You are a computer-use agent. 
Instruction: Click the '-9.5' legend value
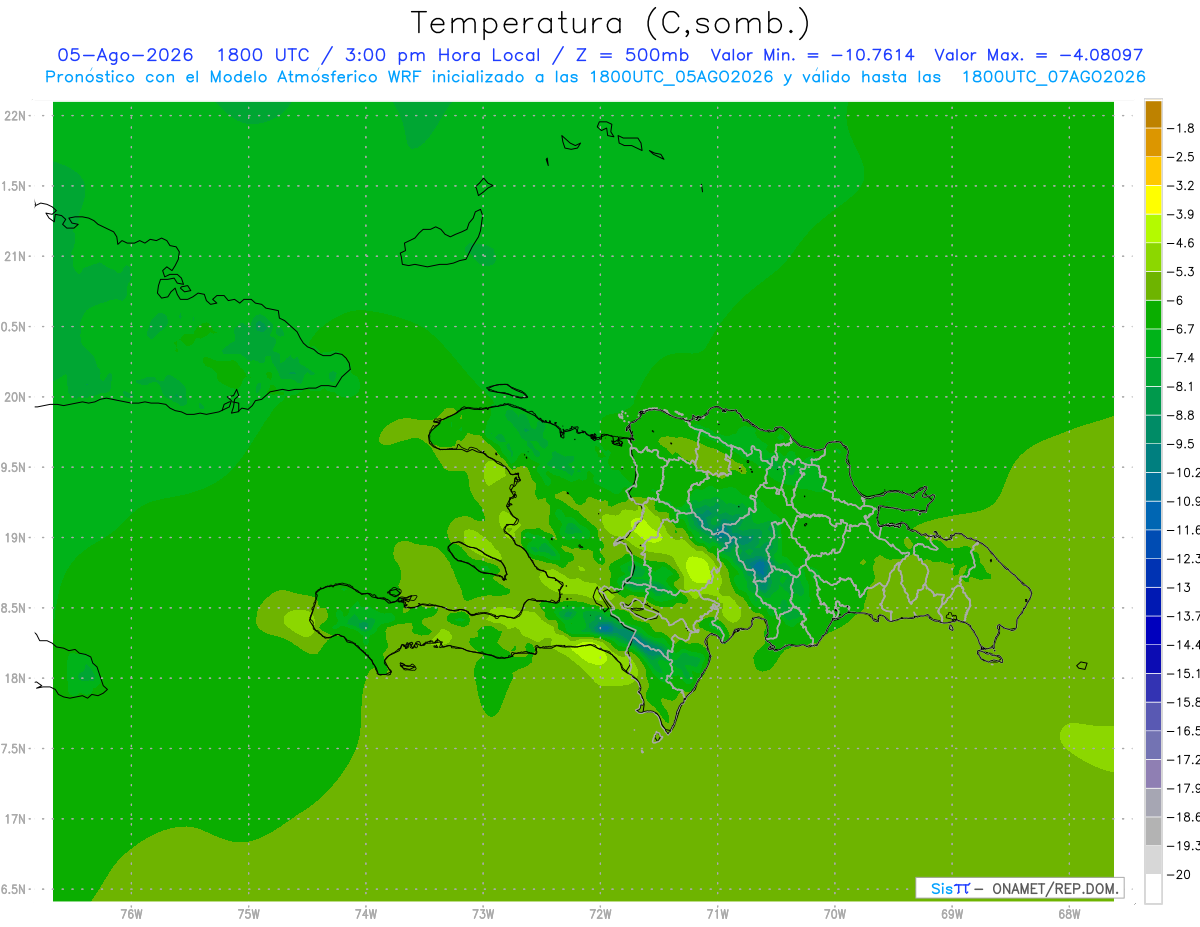[1180, 444]
